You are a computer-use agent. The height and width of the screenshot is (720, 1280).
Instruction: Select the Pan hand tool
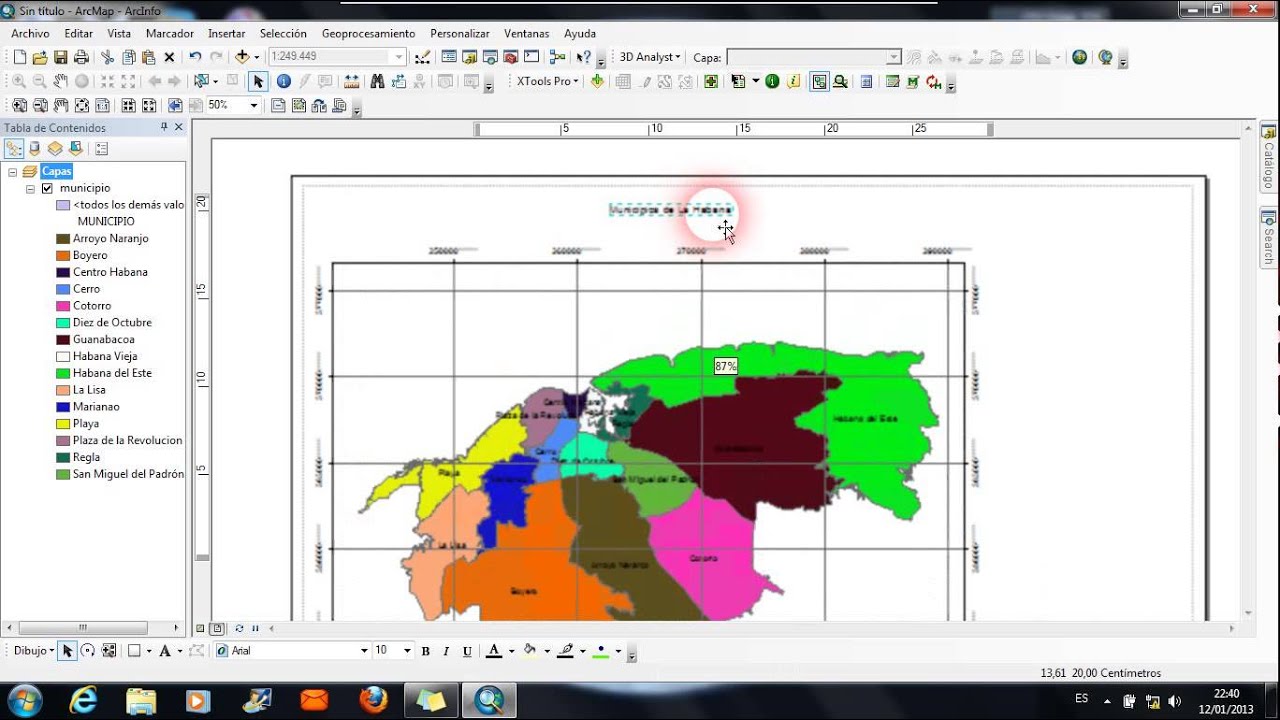pyautogui.click(x=61, y=81)
